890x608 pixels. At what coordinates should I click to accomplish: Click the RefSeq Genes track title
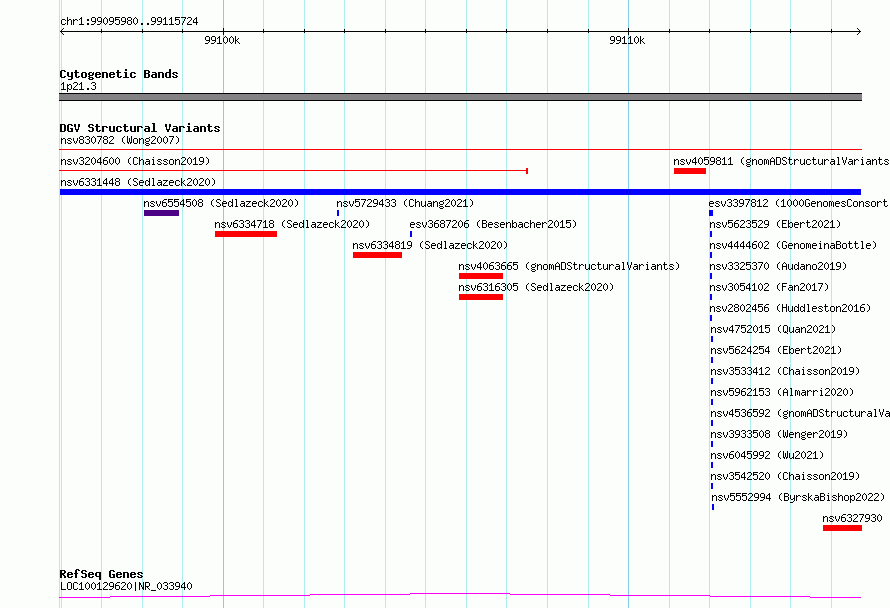coord(101,574)
